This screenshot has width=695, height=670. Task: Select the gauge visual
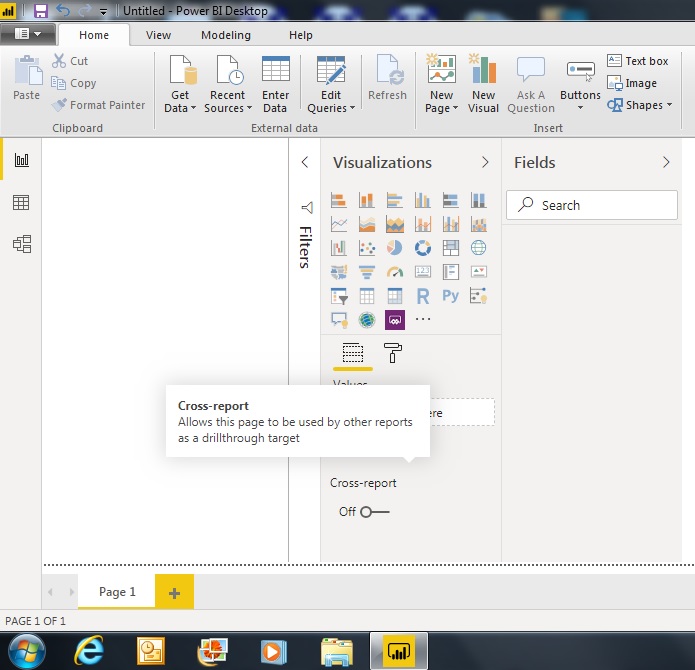coord(394,272)
